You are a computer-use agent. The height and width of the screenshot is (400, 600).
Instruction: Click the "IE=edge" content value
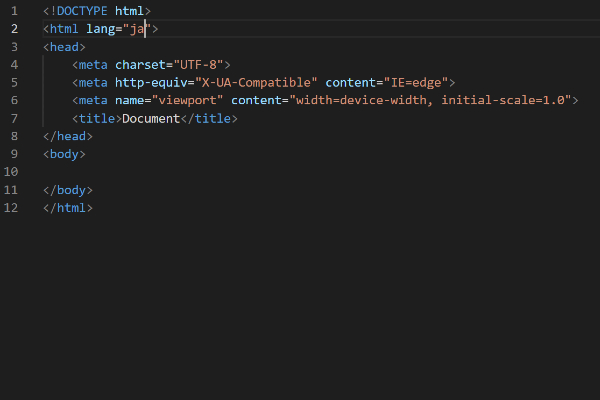coord(416,83)
